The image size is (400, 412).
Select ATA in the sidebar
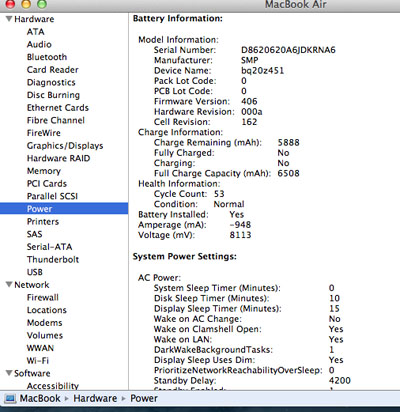point(35,32)
